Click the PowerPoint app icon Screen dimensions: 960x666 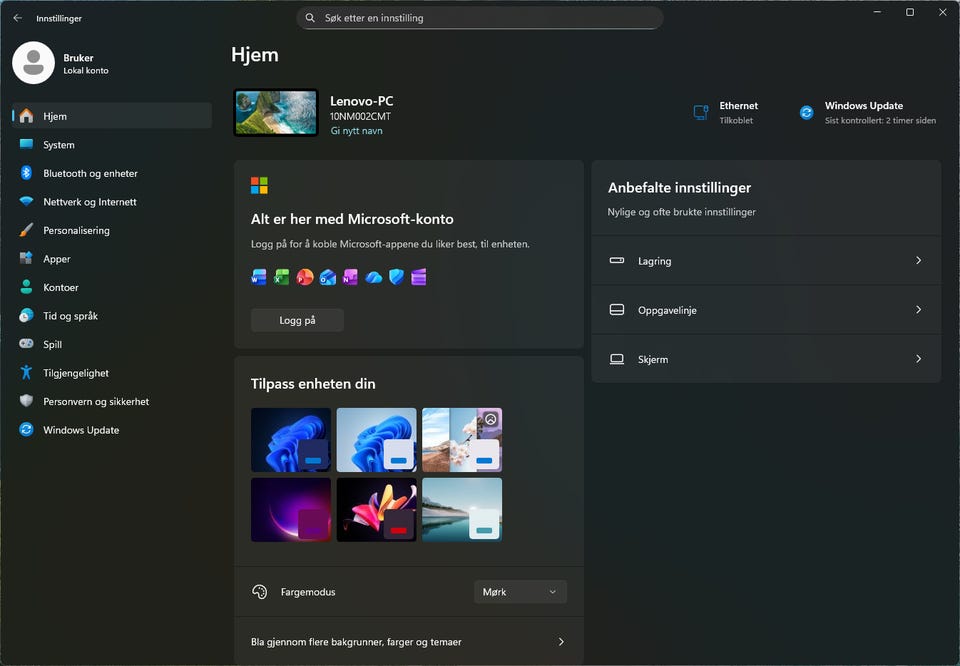pyautogui.click(x=305, y=277)
